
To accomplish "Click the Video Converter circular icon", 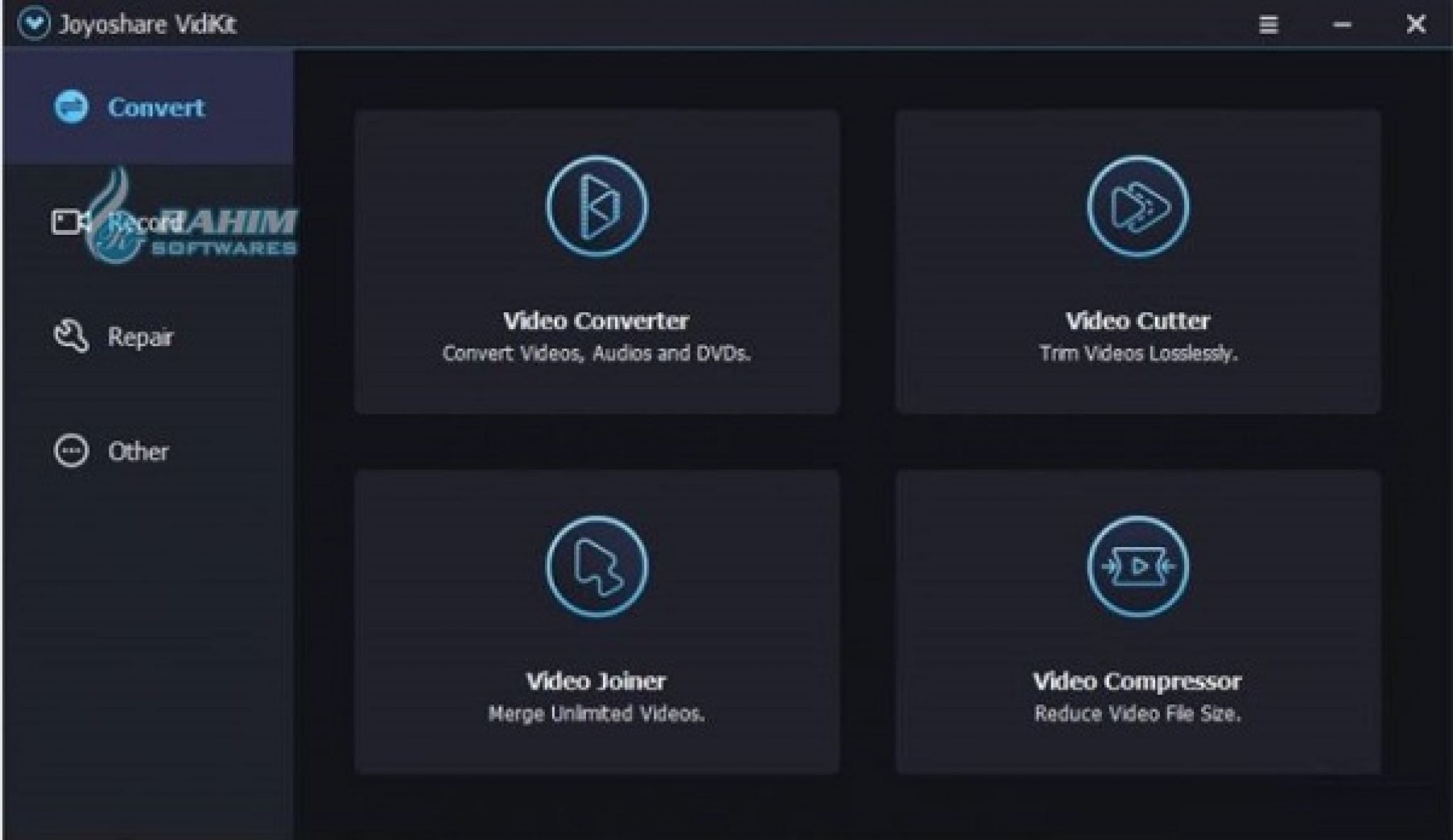I will click(596, 206).
